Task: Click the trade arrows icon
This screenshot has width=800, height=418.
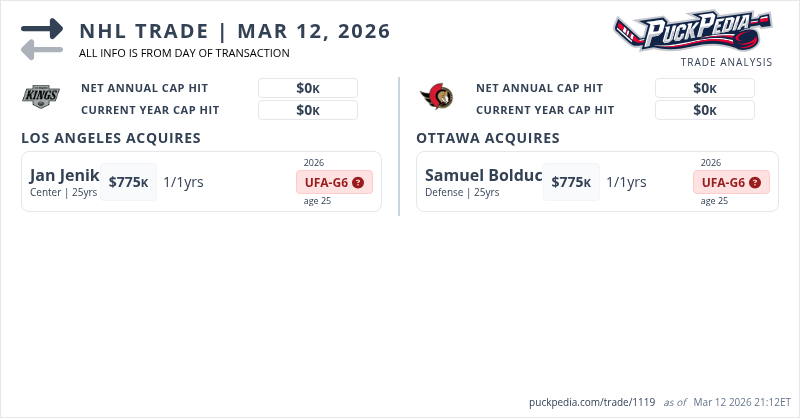Action: (42, 39)
